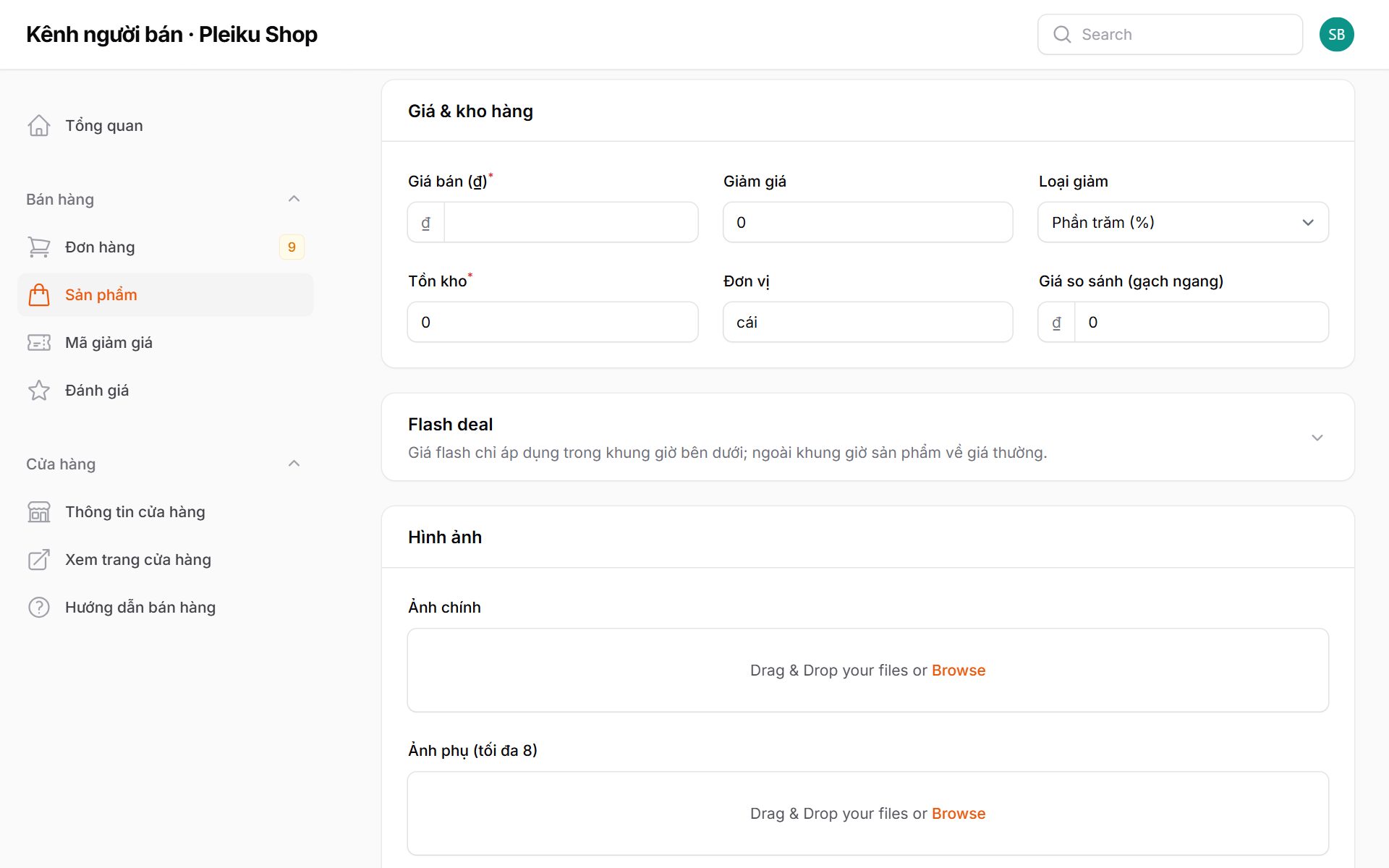Click the Đơn hàng cart icon

pos(39,247)
